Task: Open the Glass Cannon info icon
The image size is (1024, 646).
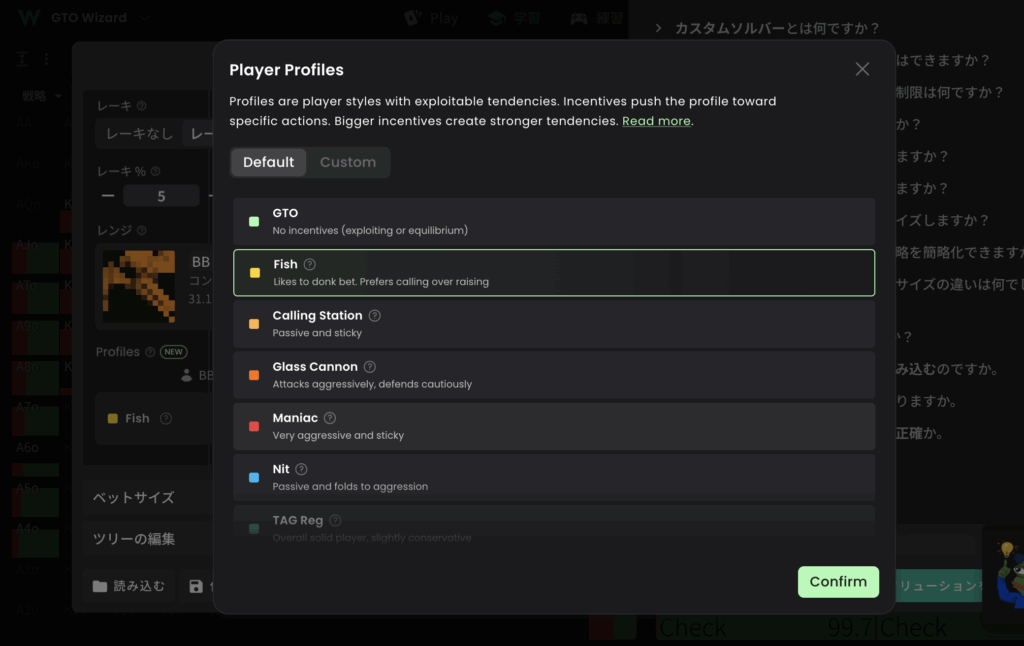Action: (370, 367)
